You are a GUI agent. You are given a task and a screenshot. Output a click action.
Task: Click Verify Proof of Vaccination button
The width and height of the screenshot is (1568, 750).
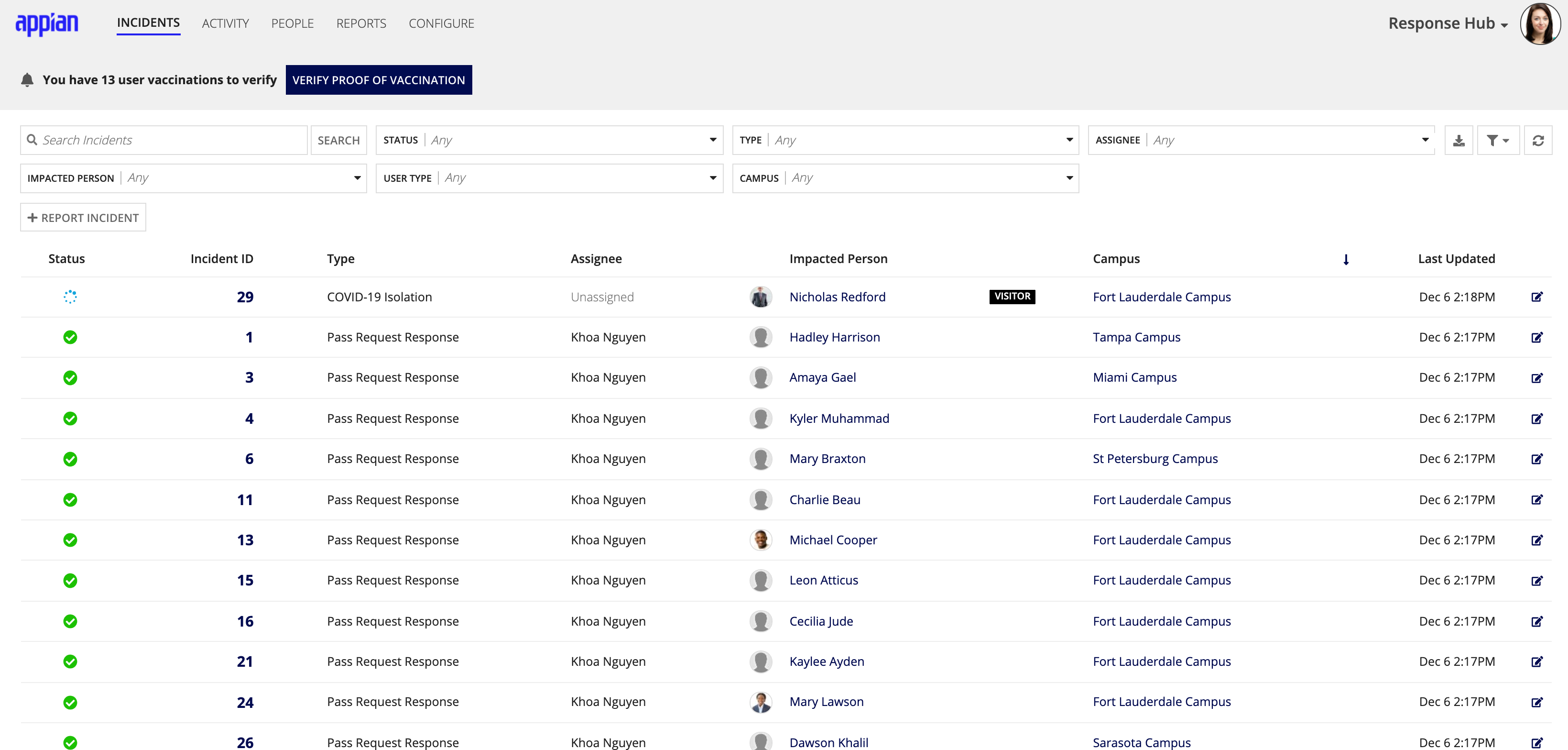pos(379,80)
